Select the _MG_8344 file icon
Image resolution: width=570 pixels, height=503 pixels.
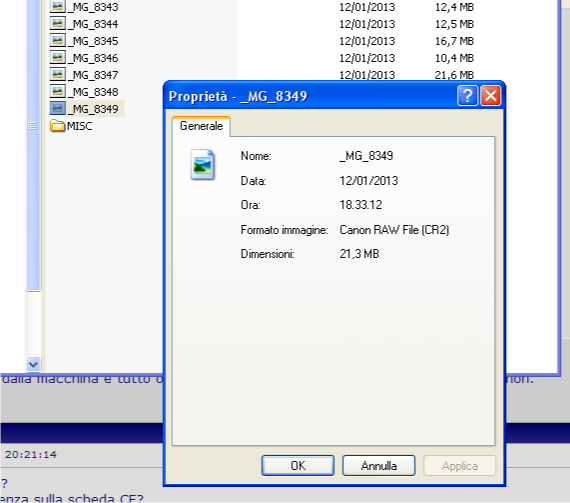click(57, 23)
